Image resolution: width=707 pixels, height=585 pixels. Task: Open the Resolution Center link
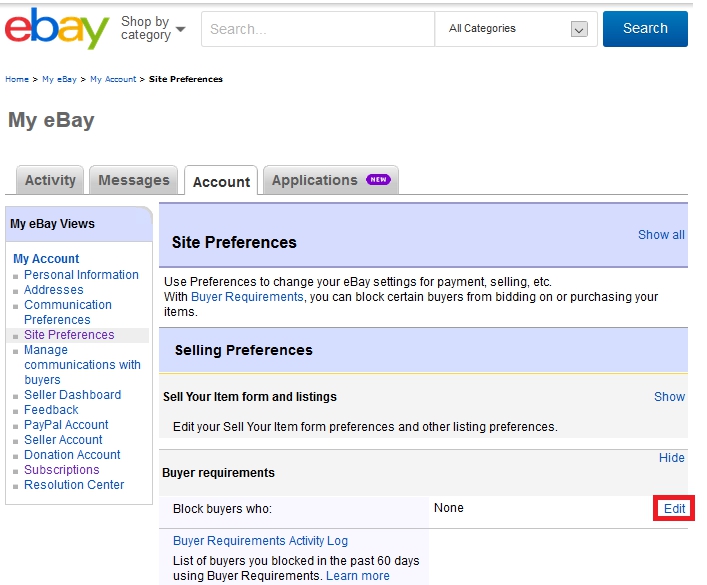tap(74, 484)
